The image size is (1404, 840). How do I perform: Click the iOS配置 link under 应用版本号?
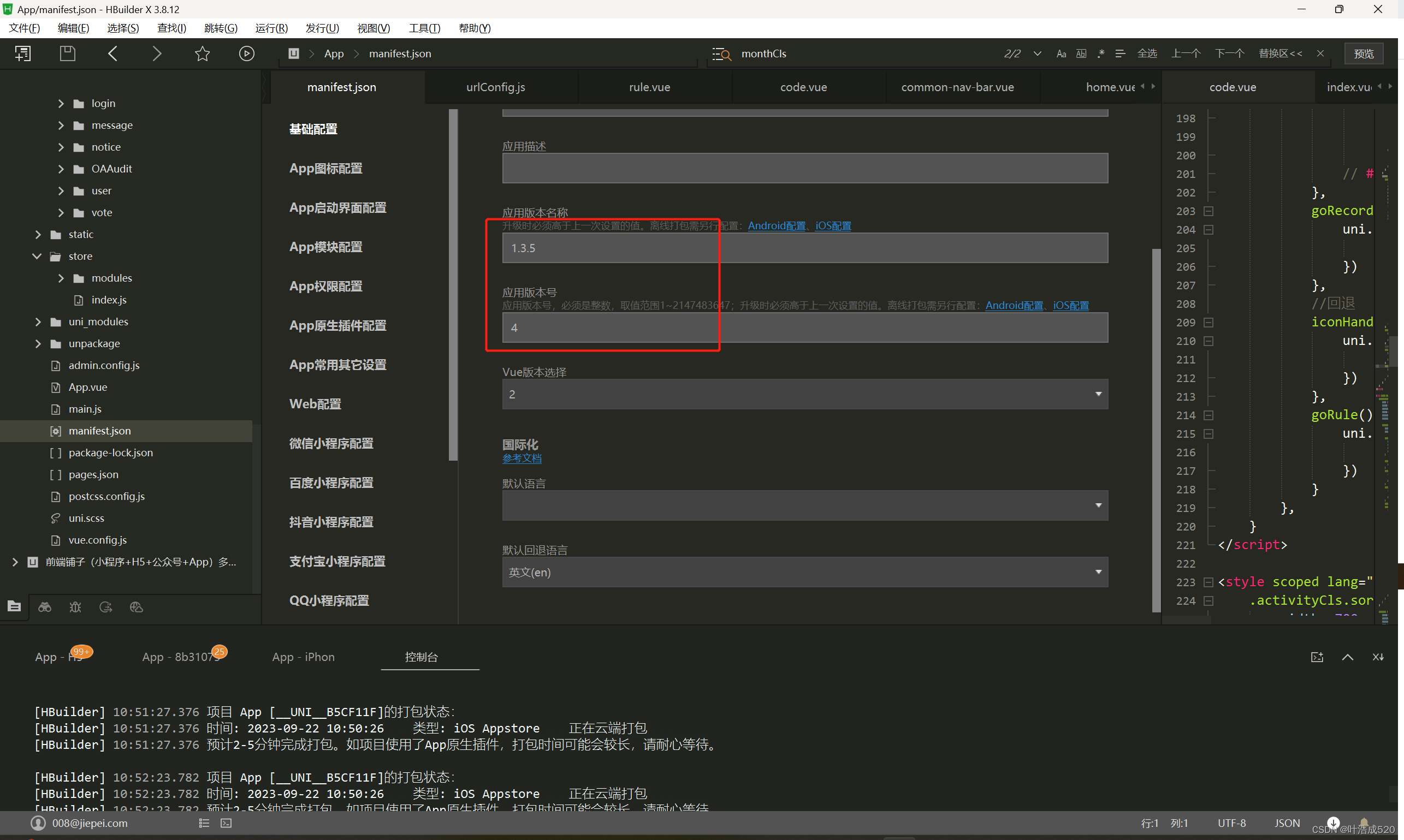tap(1070, 305)
